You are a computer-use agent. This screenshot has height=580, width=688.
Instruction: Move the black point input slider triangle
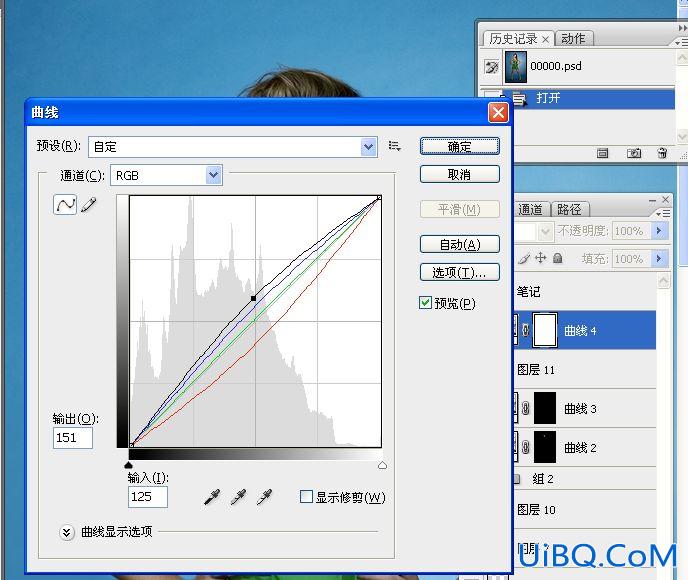pyautogui.click(x=128, y=465)
